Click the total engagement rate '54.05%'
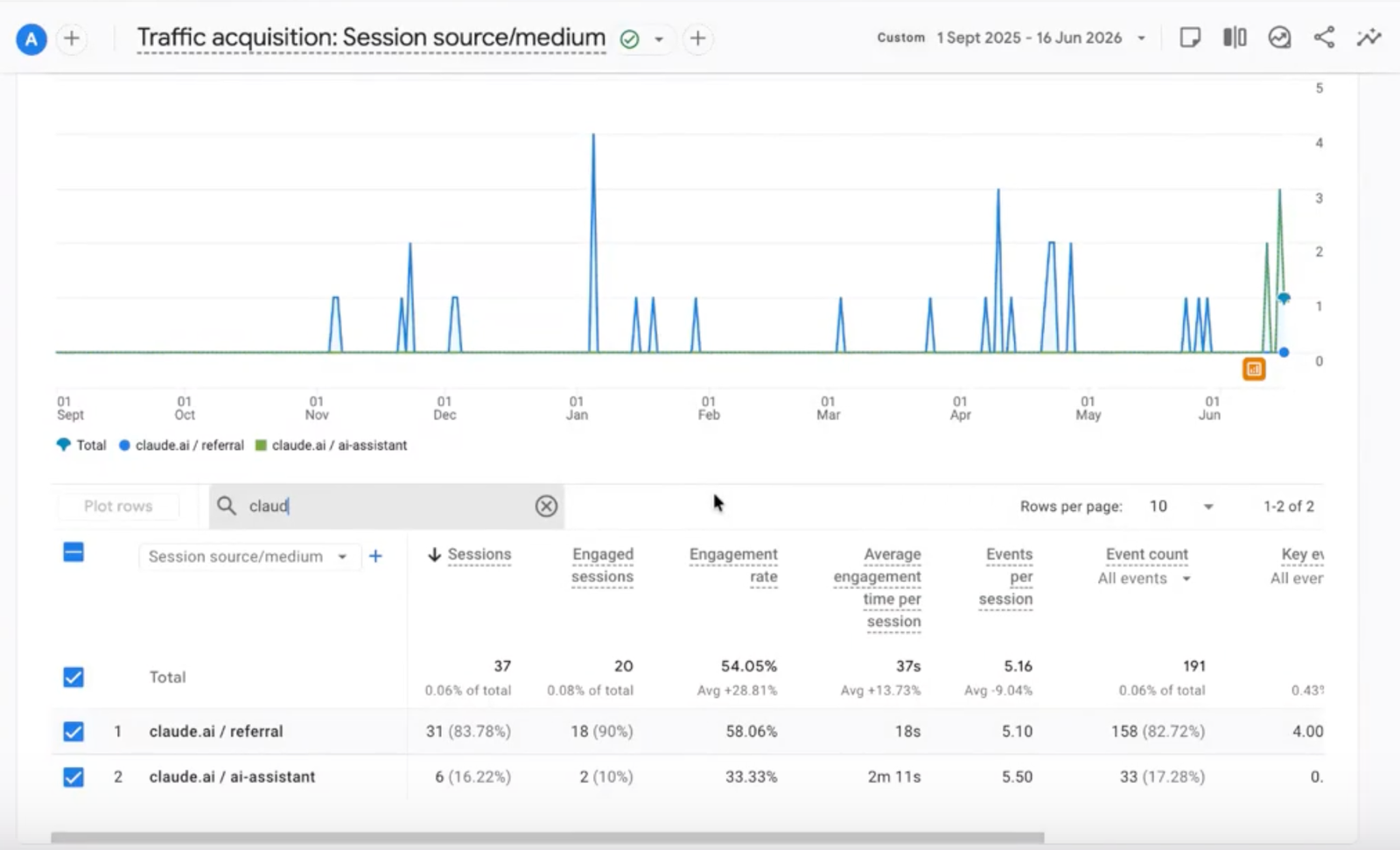 click(748, 667)
